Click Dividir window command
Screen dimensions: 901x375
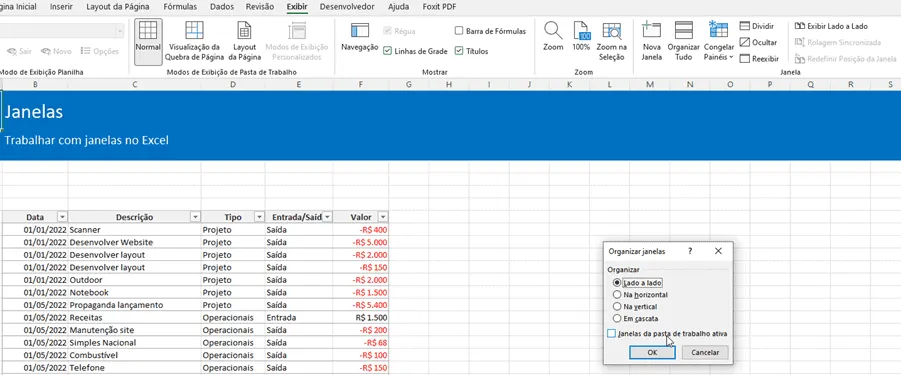757,26
